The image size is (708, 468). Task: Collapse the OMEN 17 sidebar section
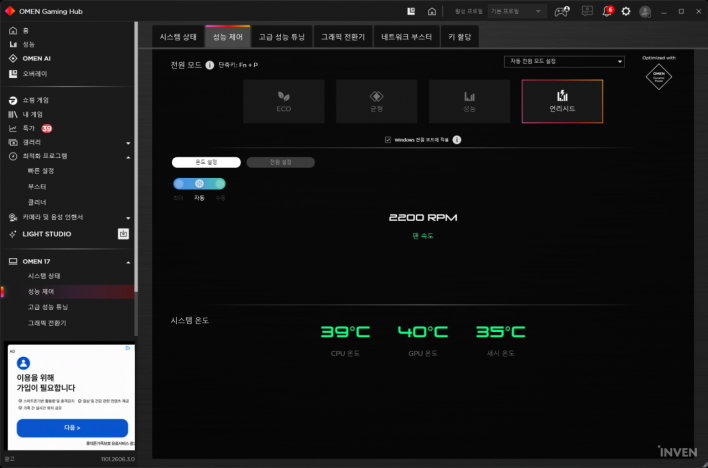point(128,262)
